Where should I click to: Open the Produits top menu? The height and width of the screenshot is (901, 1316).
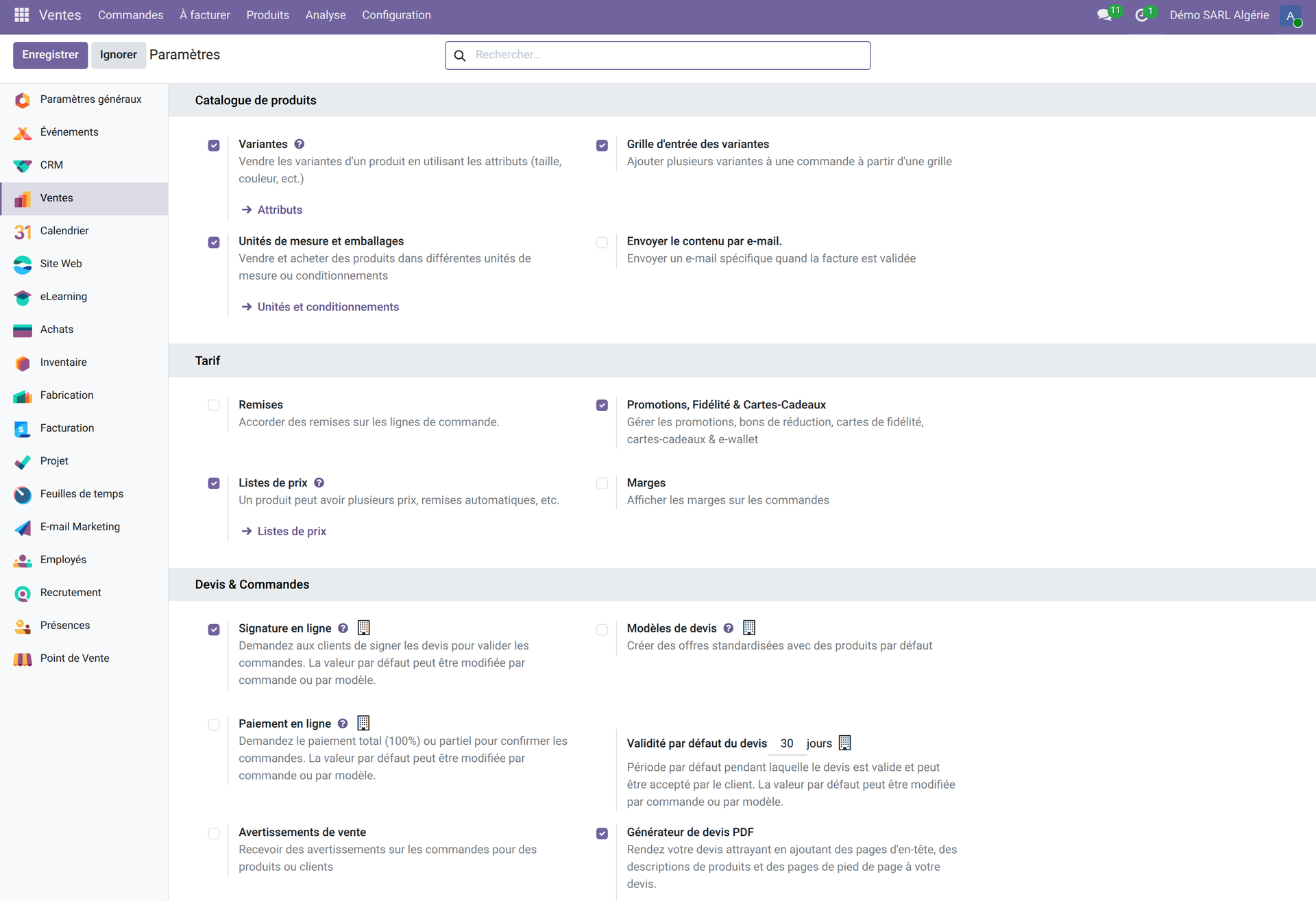(x=267, y=15)
